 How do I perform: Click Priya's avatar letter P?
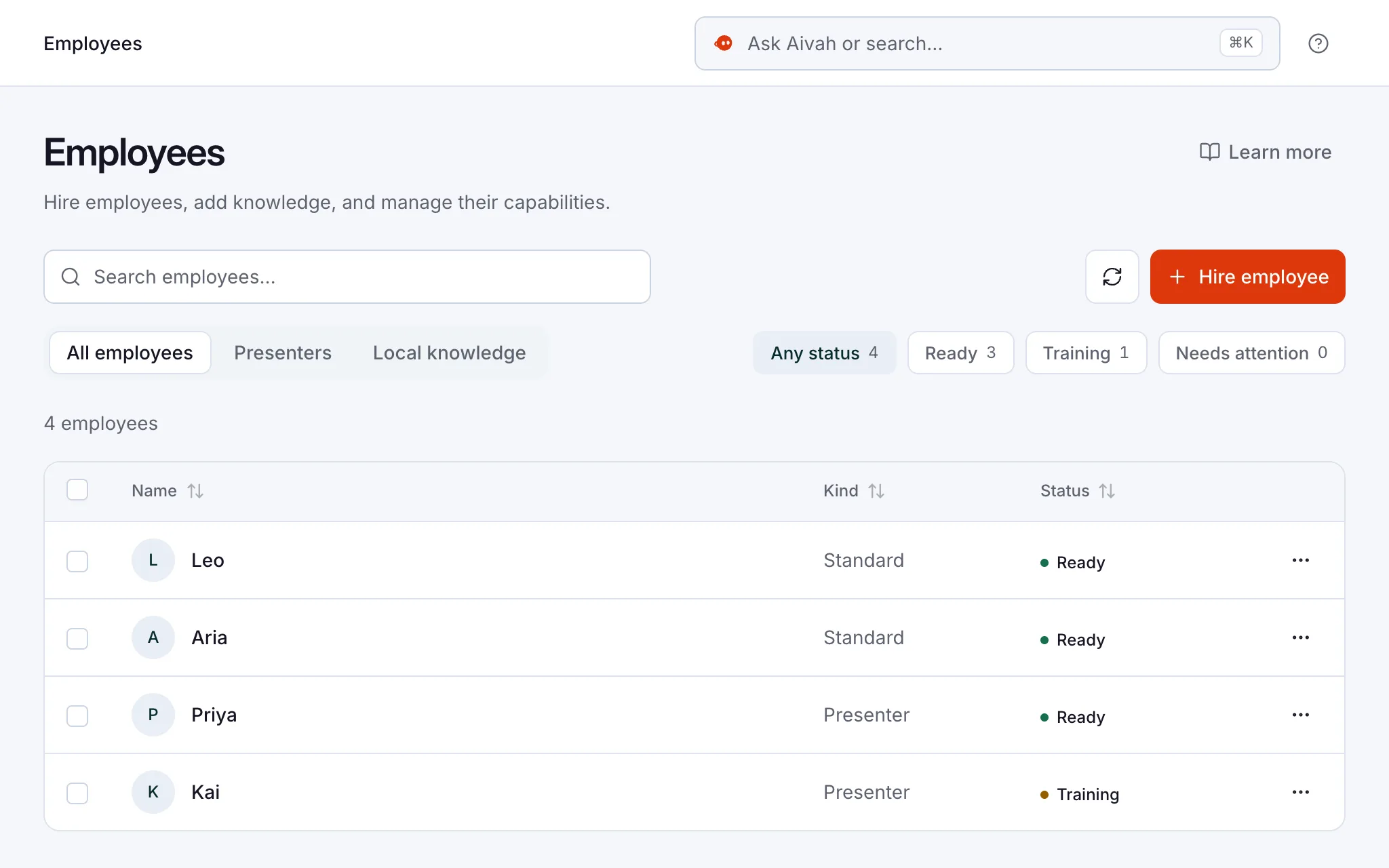153,715
